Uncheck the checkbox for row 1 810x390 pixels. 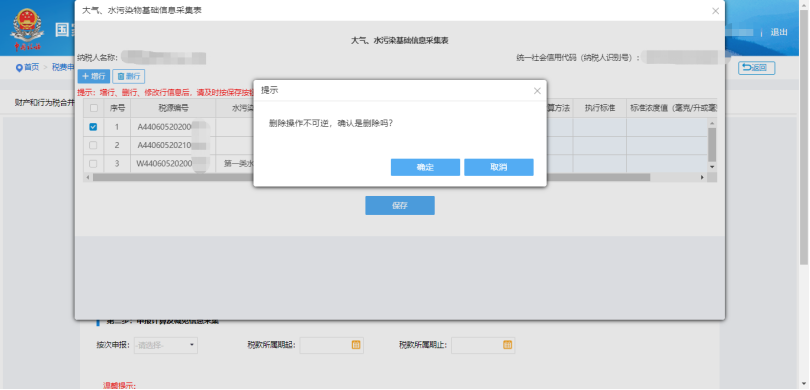pos(94,127)
